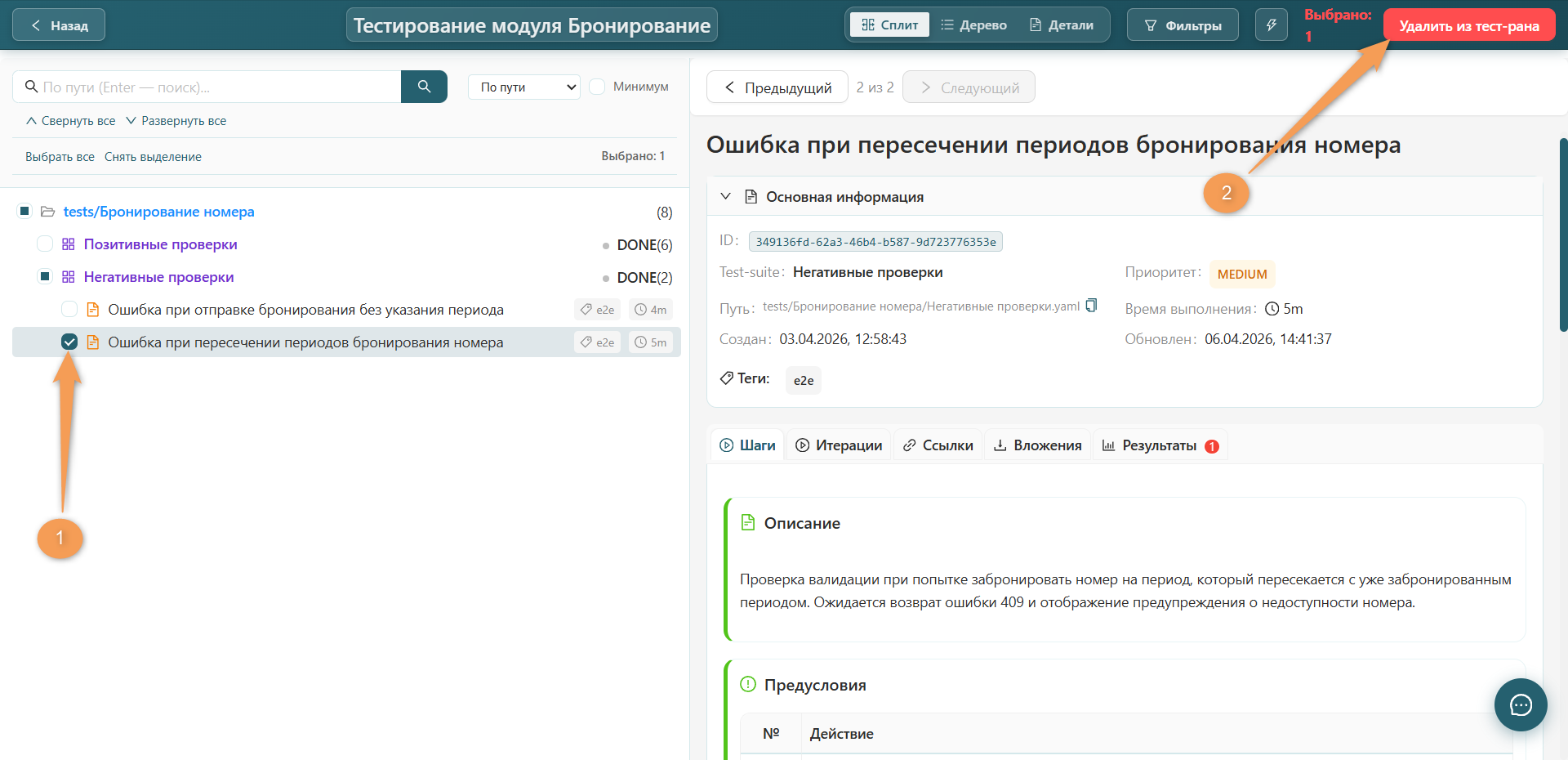This screenshot has height=760, width=1568.
Task: Go to Предыдущий test case
Action: coord(777,87)
